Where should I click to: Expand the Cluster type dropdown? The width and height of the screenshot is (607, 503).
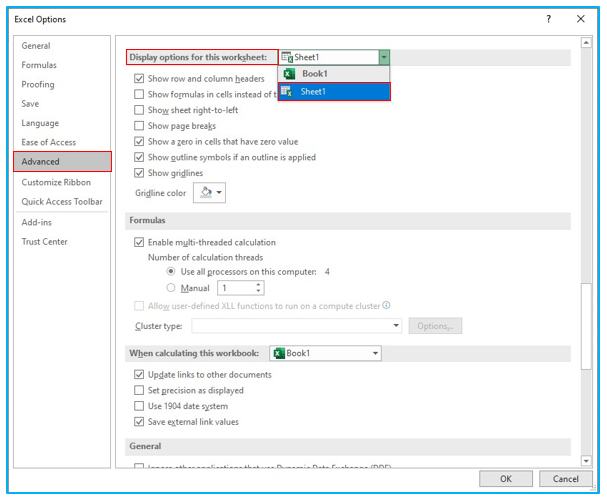[396, 326]
